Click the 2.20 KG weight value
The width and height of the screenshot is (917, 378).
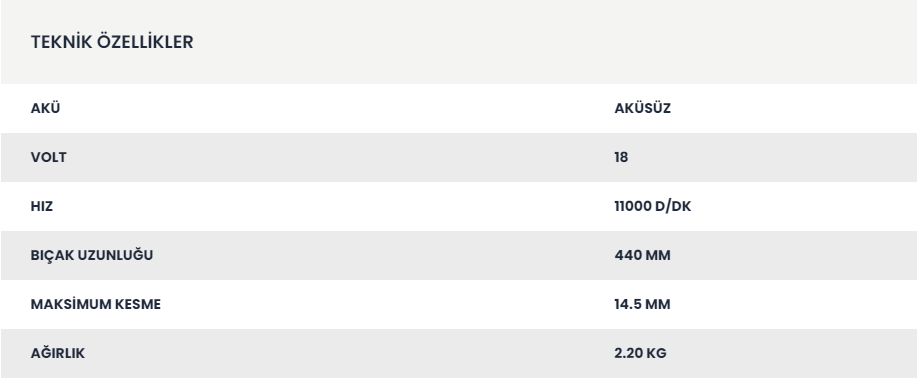pyautogui.click(x=640, y=353)
